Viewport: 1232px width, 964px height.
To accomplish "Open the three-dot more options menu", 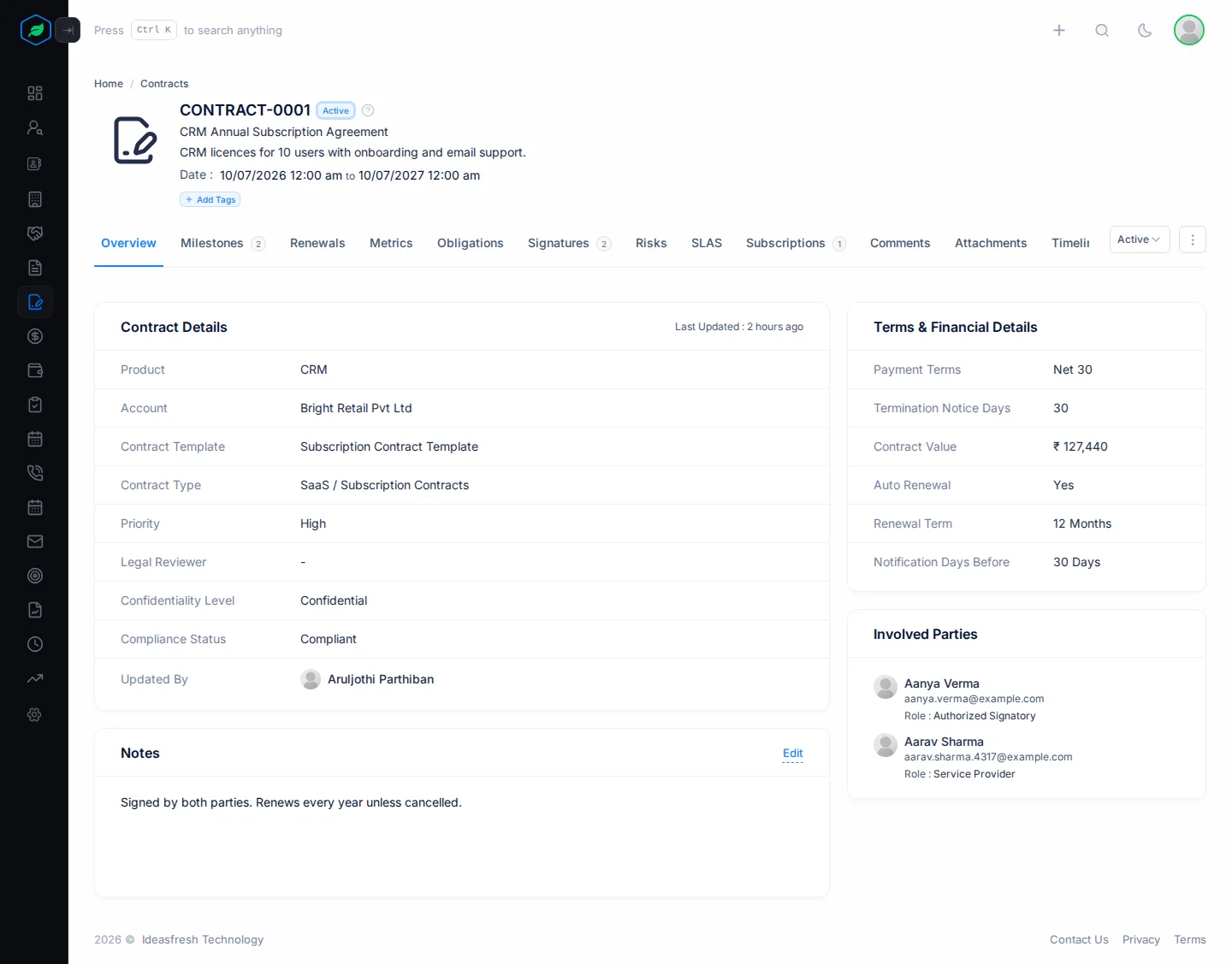I will (1193, 240).
